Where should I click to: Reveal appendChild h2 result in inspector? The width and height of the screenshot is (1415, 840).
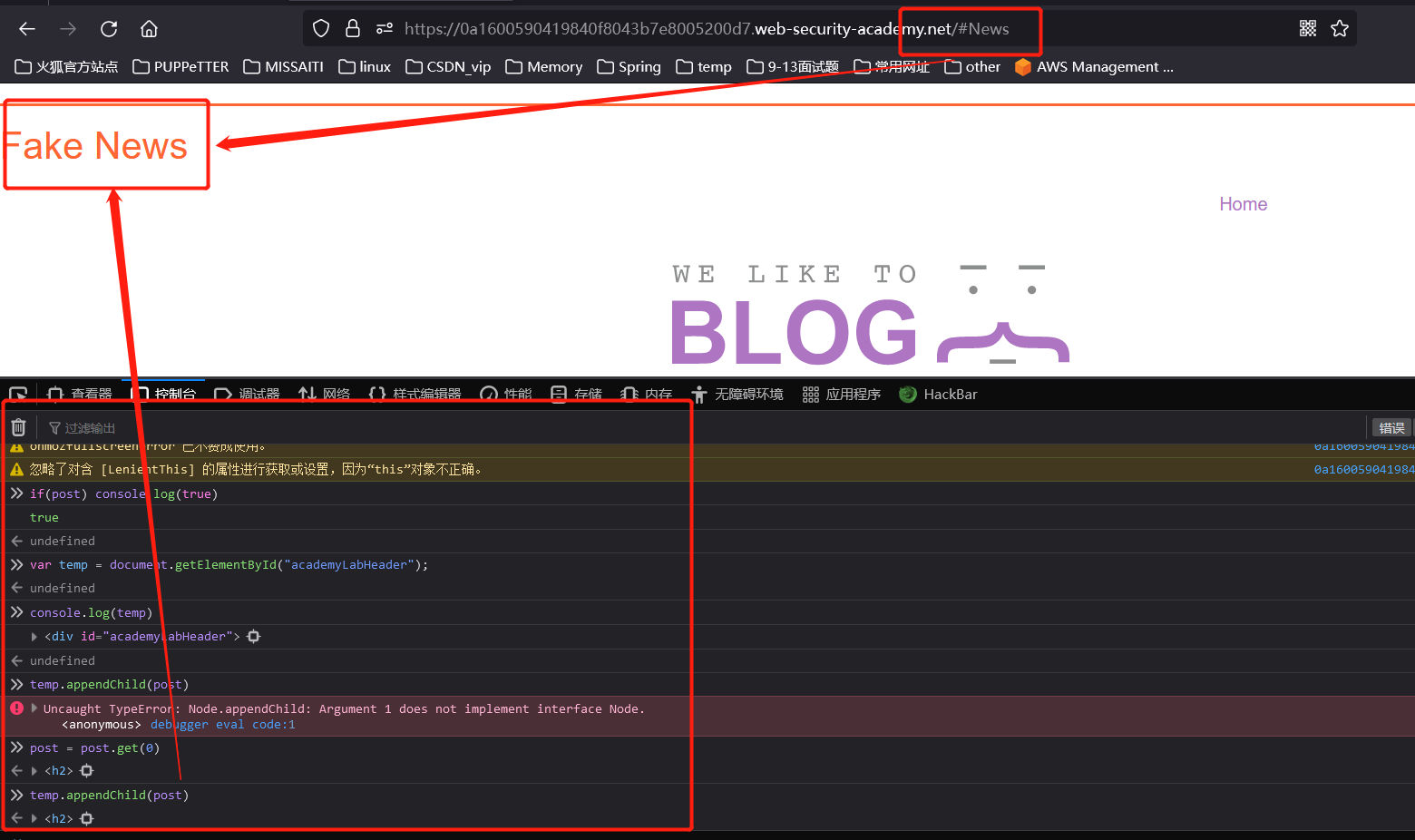coord(87,818)
